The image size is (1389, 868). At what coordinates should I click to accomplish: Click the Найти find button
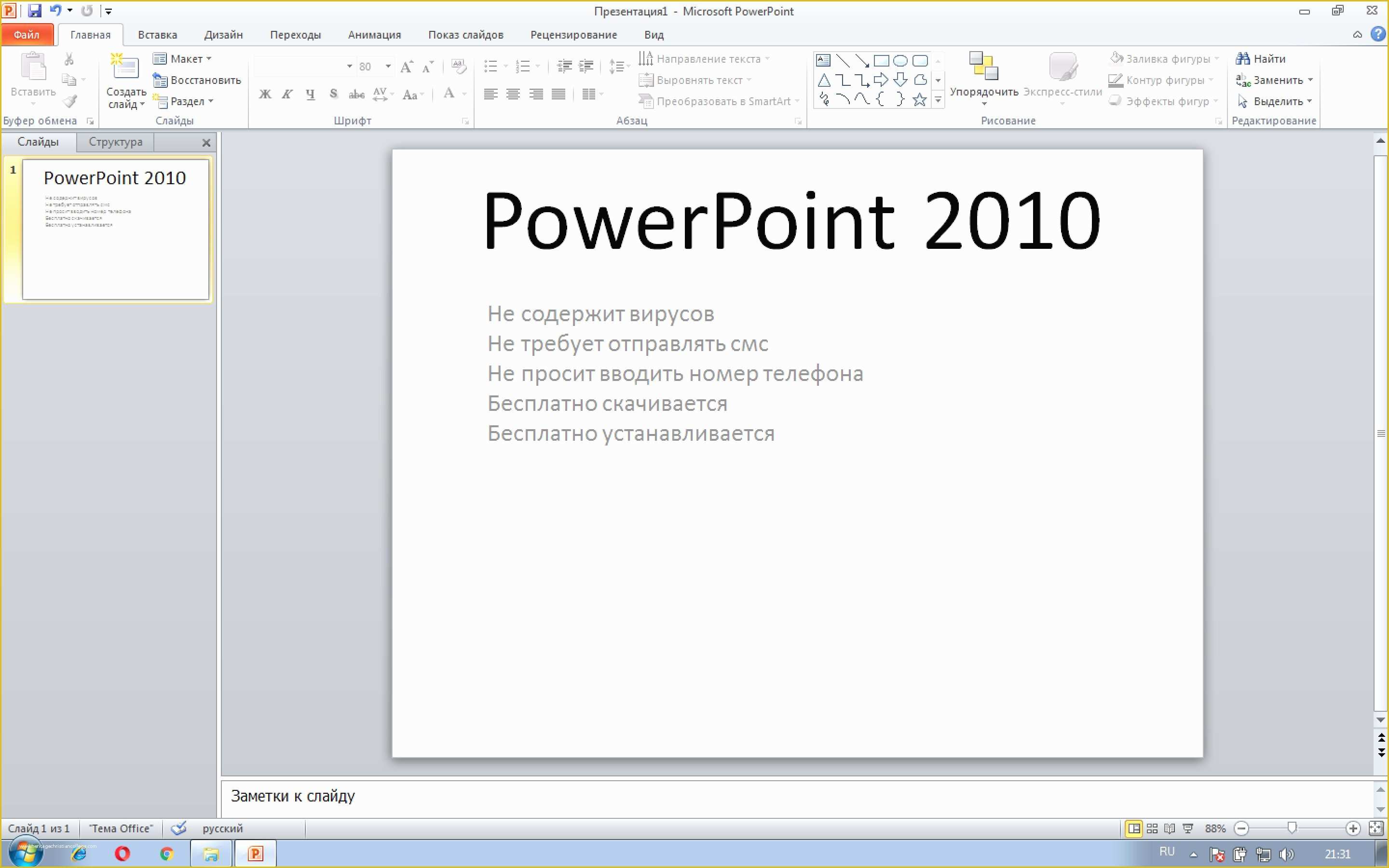click(1260, 58)
